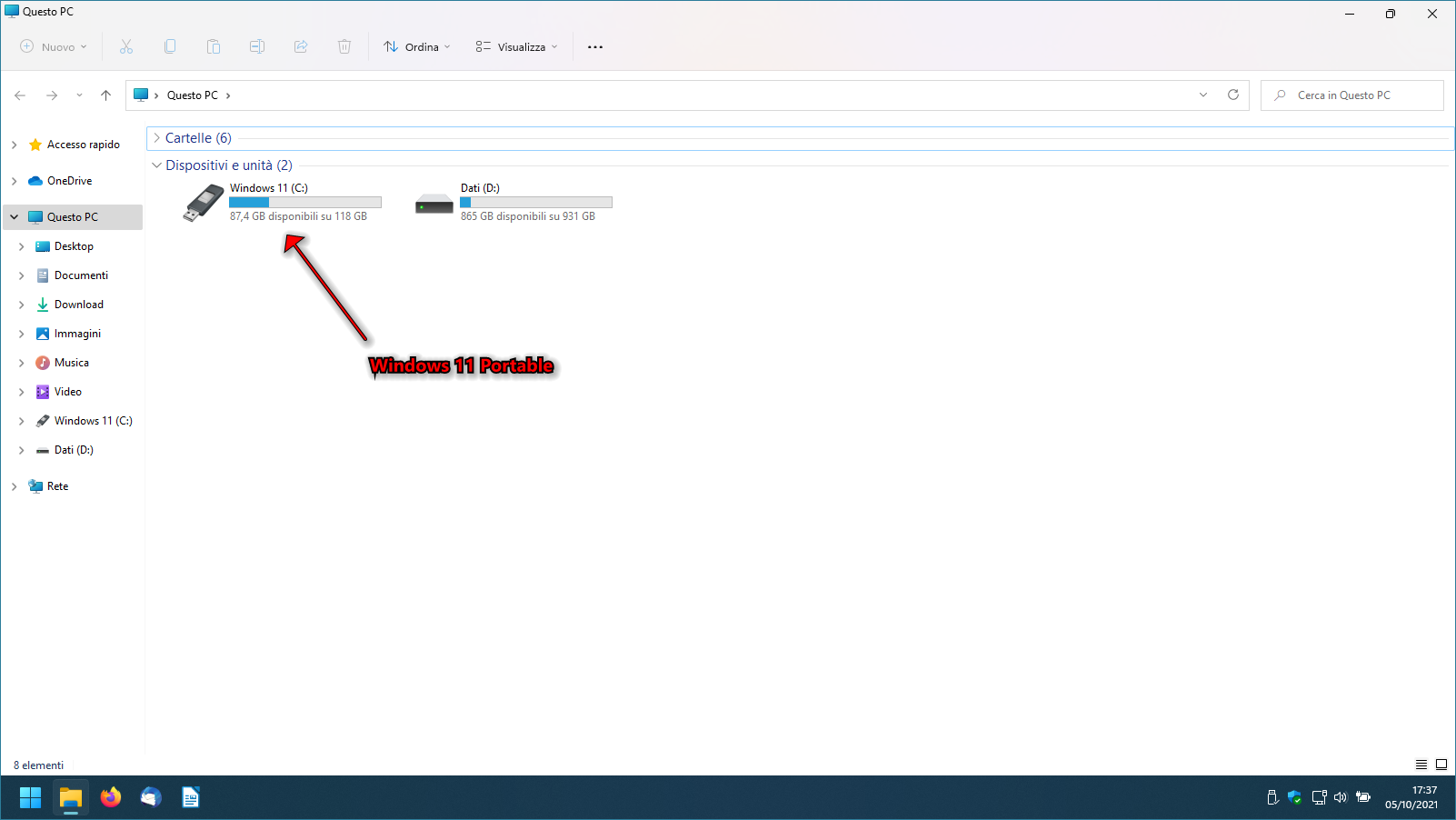Open the document app in taskbar
The height and width of the screenshot is (820, 1456).
(x=191, y=797)
